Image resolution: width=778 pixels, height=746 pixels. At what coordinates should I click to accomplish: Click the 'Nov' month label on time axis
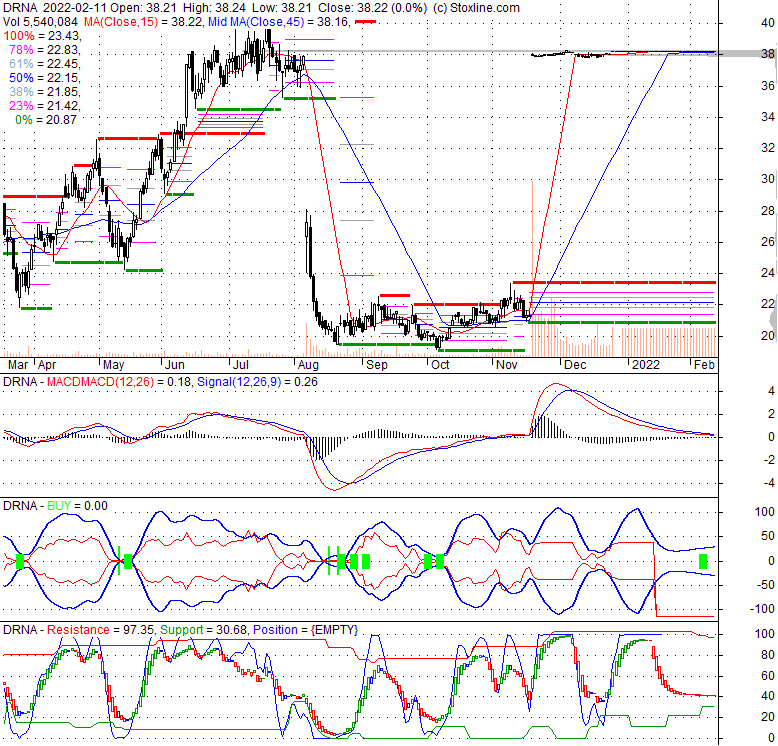(x=507, y=365)
